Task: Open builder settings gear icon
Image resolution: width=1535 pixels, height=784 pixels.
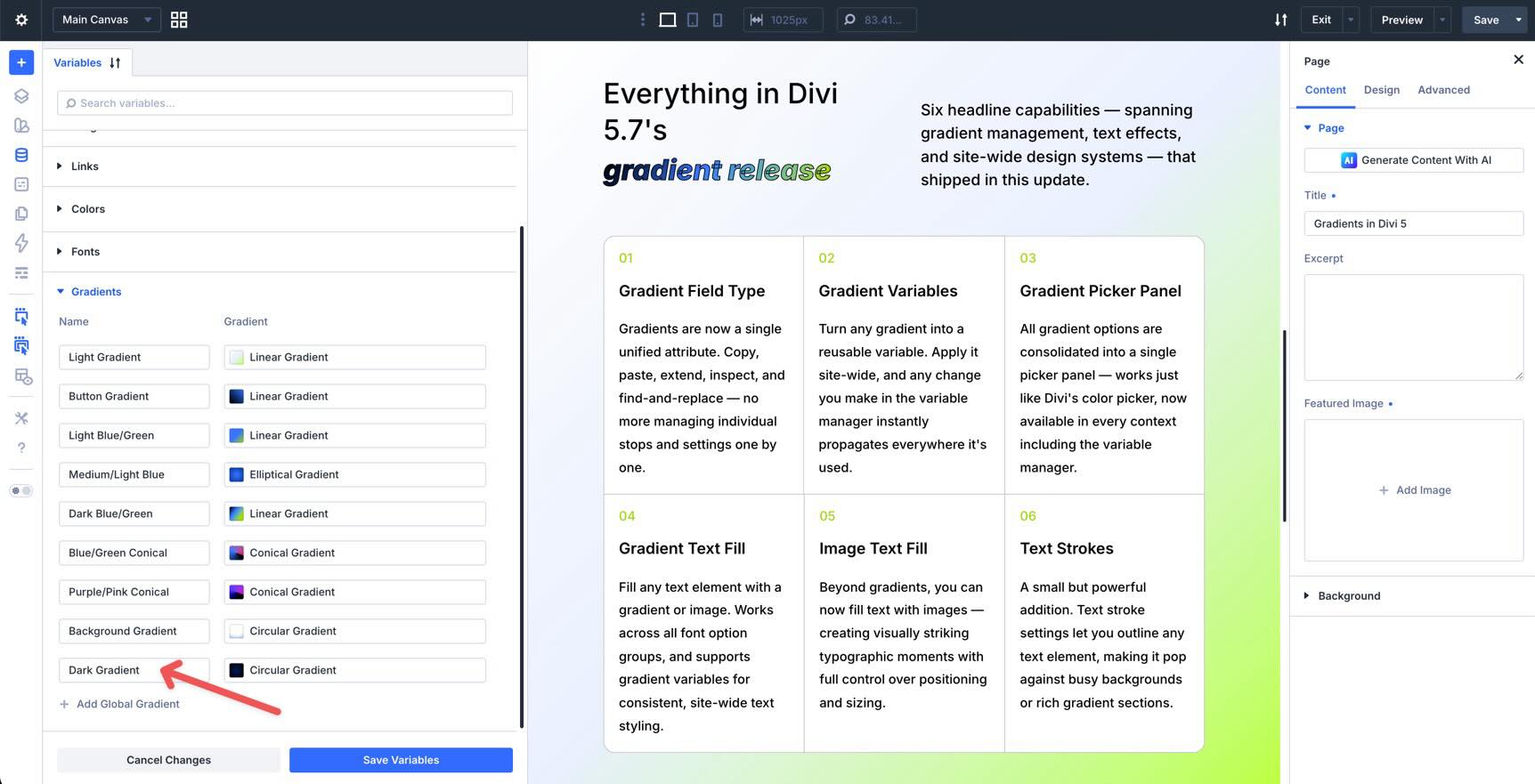Action: click(21, 20)
